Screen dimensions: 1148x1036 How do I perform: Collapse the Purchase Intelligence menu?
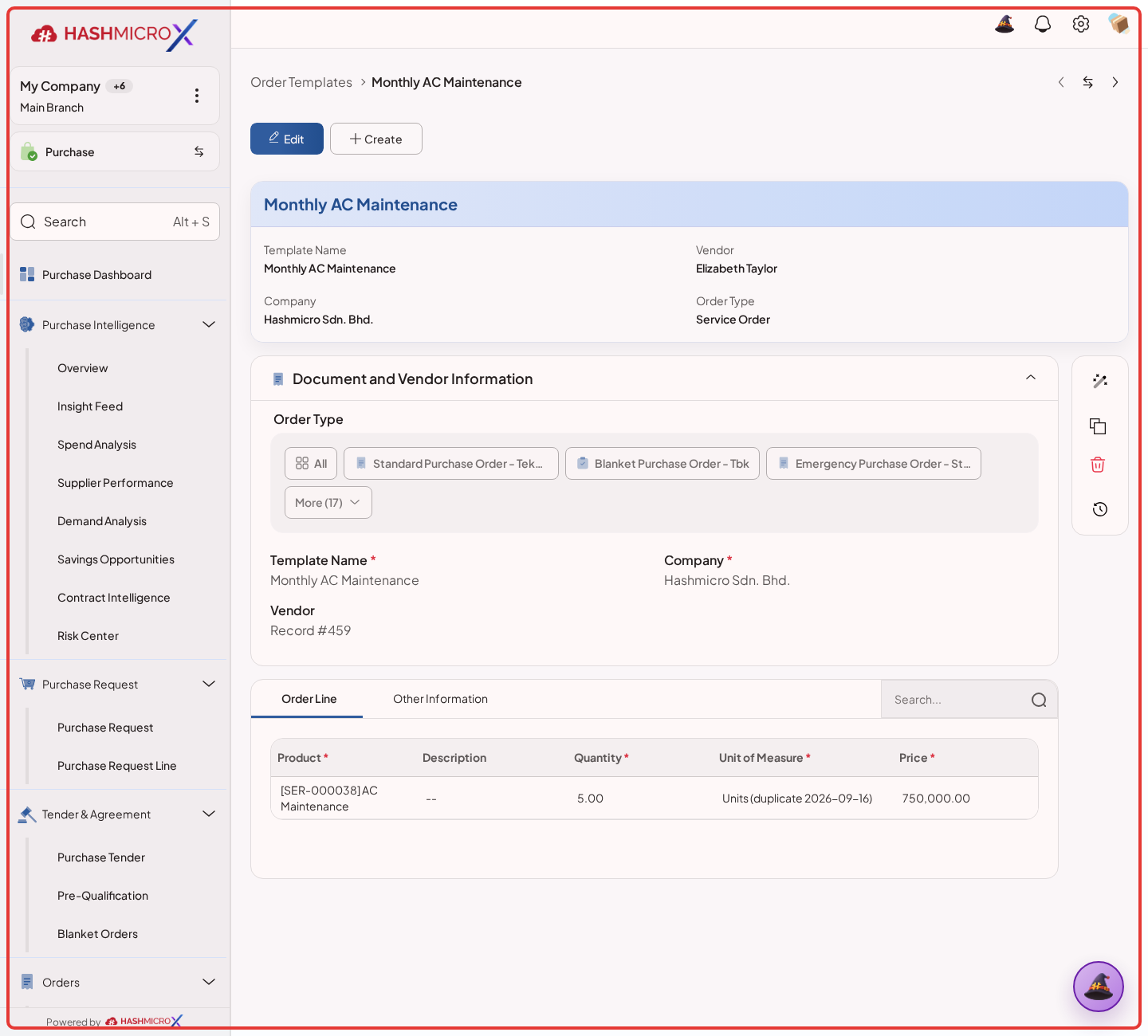[209, 324]
